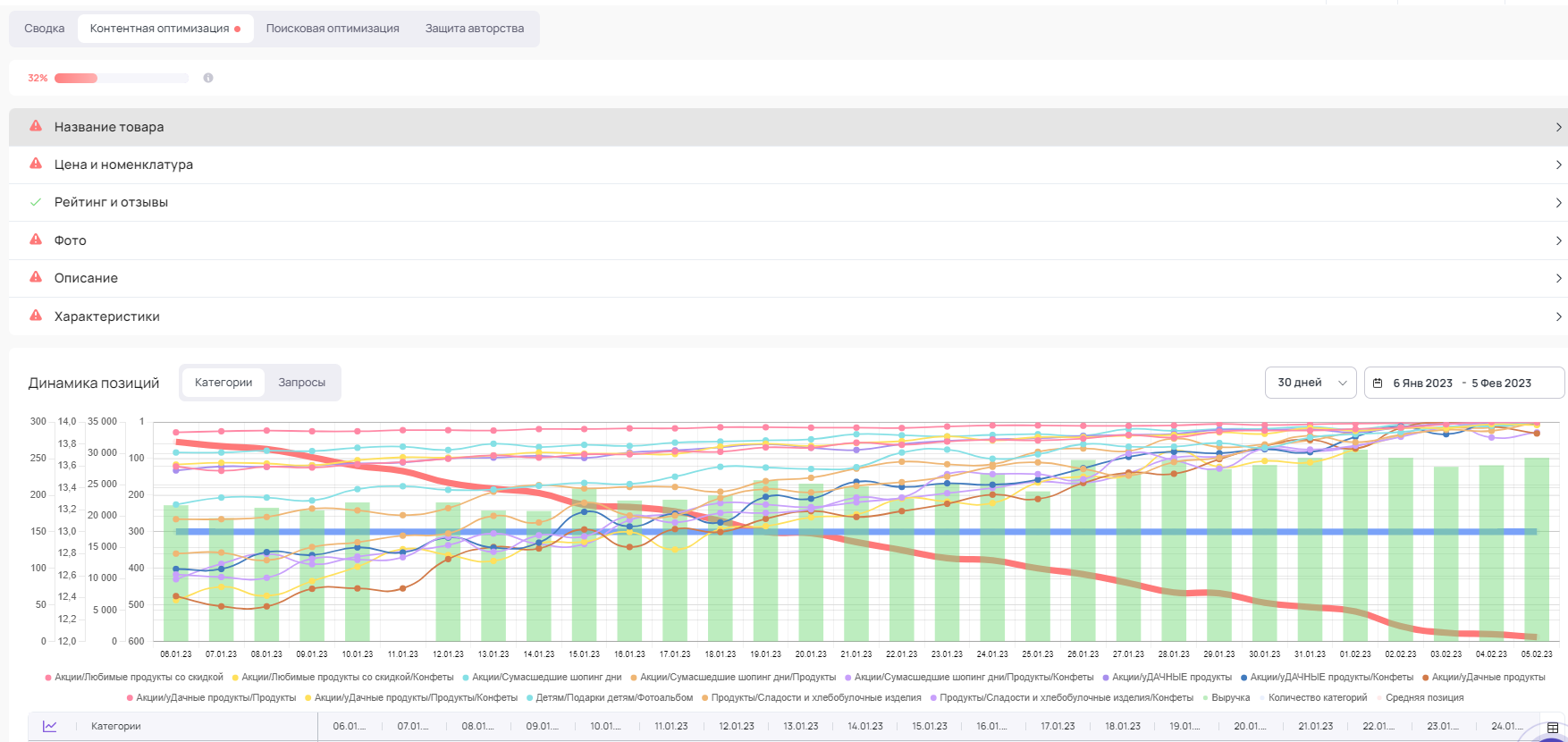Click the warning icon next to Характеристики
The image size is (1568, 742).
[x=36, y=316]
